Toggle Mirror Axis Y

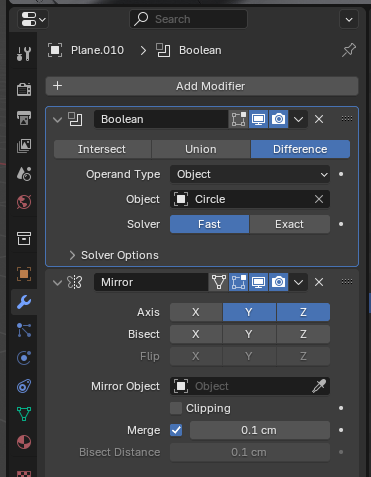click(x=249, y=312)
